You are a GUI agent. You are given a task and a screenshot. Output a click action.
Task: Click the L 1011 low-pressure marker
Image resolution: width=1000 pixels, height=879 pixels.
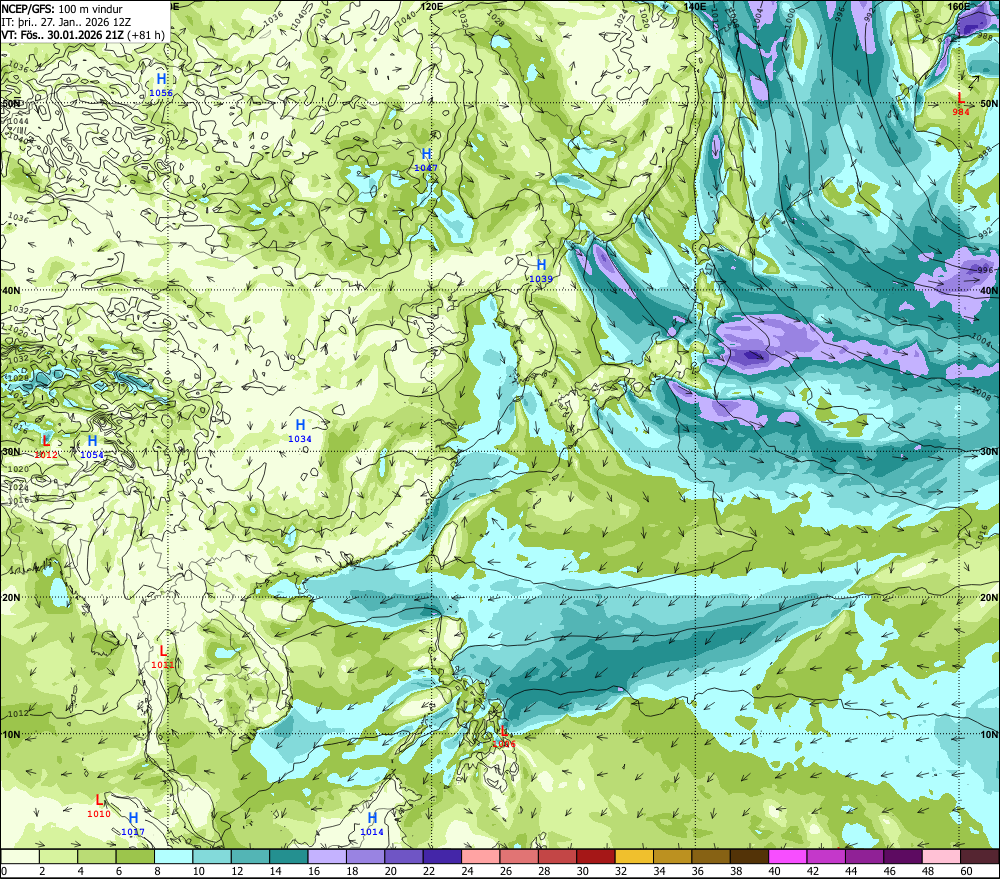pyautogui.click(x=163, y=656)
